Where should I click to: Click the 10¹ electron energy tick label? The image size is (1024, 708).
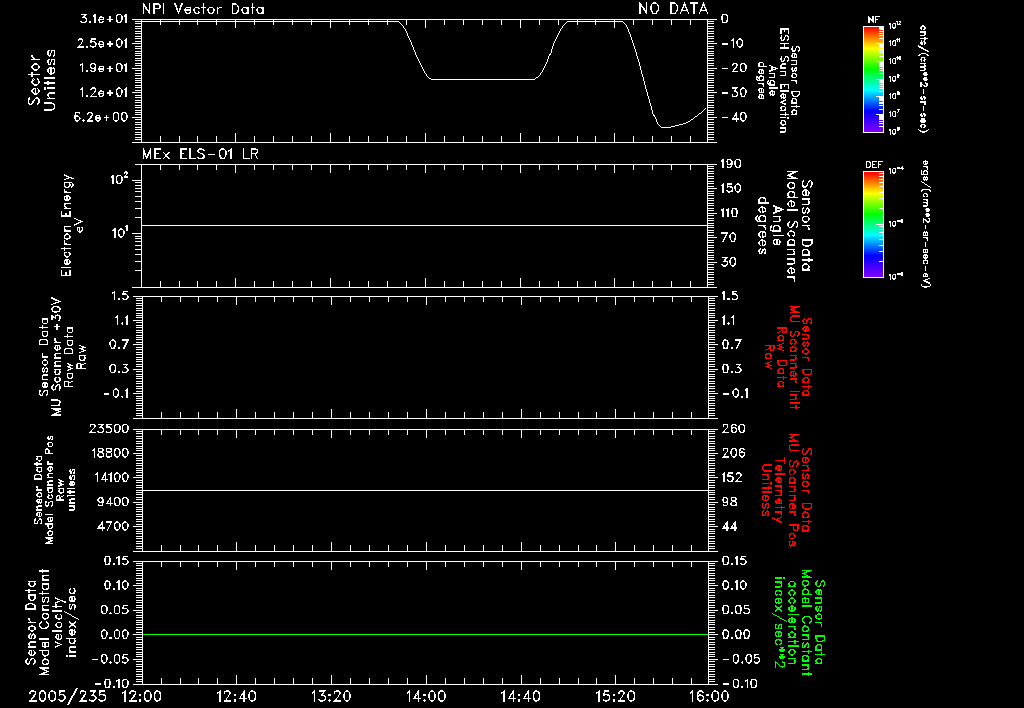click(118, 232)
